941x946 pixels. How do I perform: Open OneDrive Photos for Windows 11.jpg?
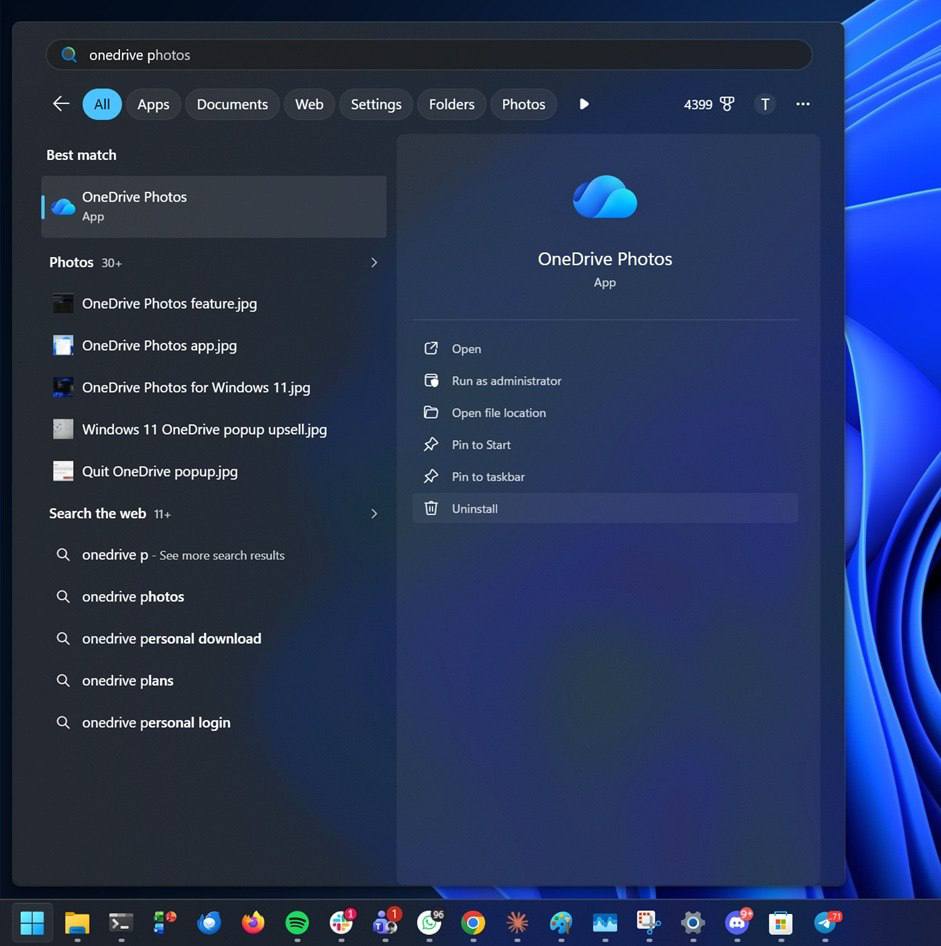coord(214,387)
